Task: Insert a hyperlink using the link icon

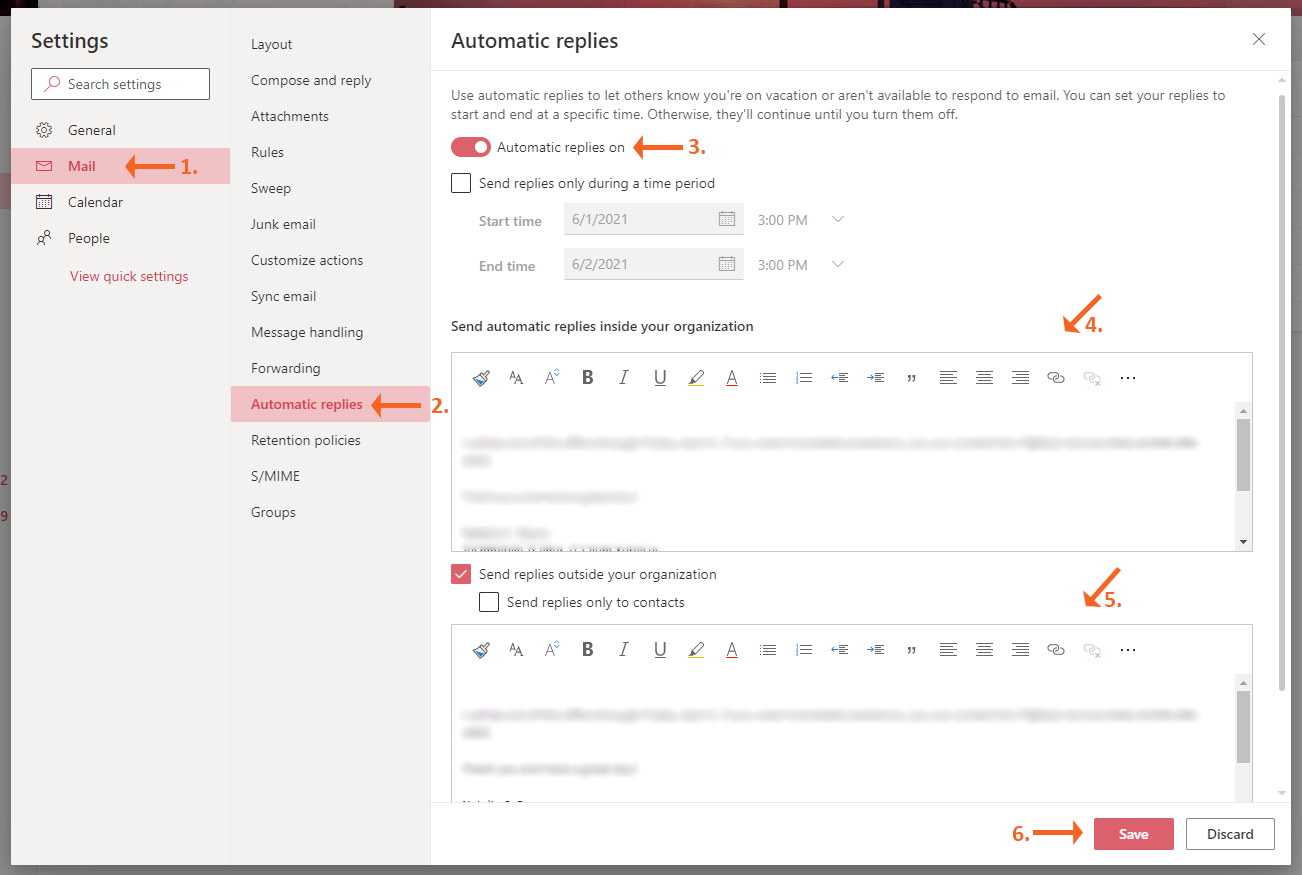Action: point(1055,377)
